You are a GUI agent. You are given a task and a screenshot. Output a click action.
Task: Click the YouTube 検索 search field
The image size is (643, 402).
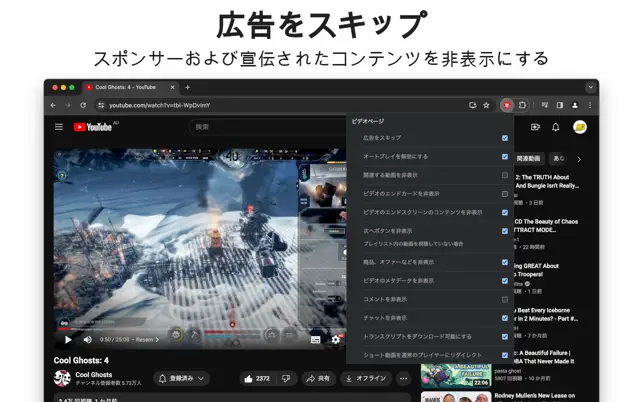tap(269, 127)
